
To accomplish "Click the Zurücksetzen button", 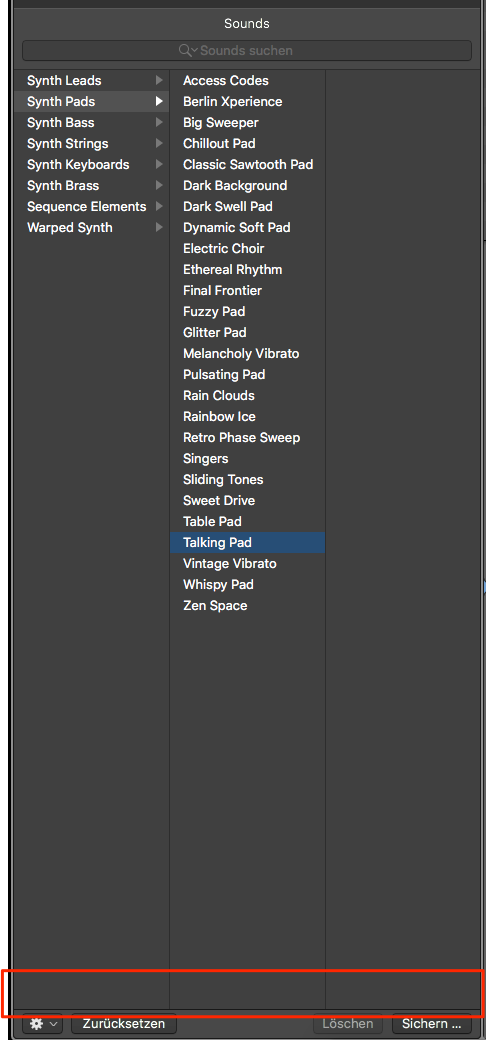I will (123, 1023).
